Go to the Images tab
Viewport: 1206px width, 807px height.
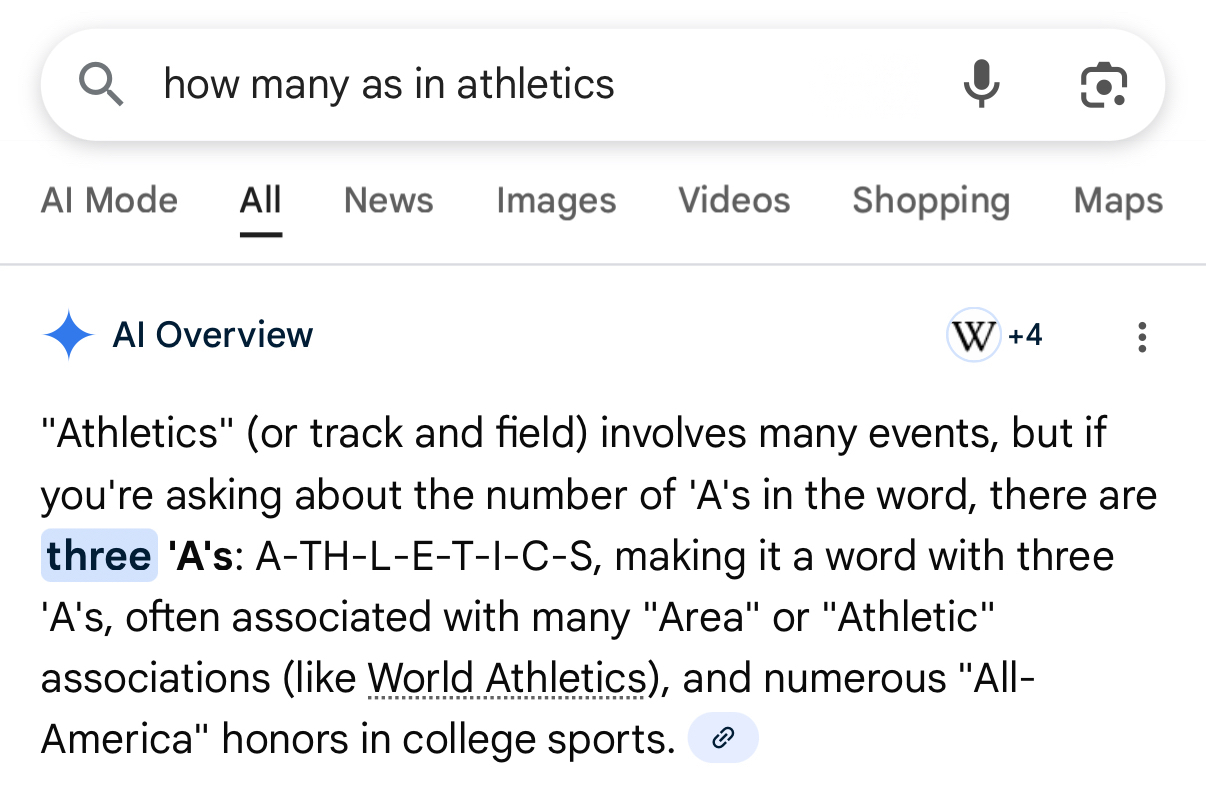pyautogui.click(x=556, y=200)
